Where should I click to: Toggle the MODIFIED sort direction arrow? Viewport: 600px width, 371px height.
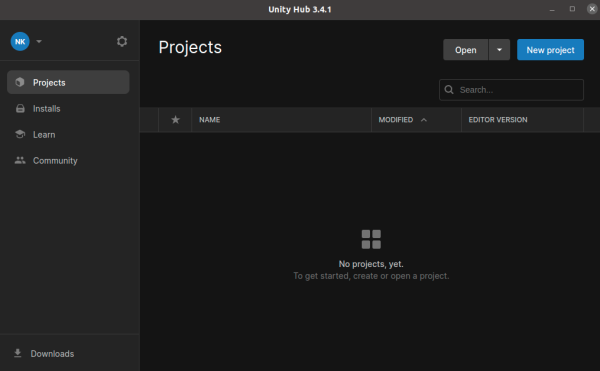tap(424, 120)
